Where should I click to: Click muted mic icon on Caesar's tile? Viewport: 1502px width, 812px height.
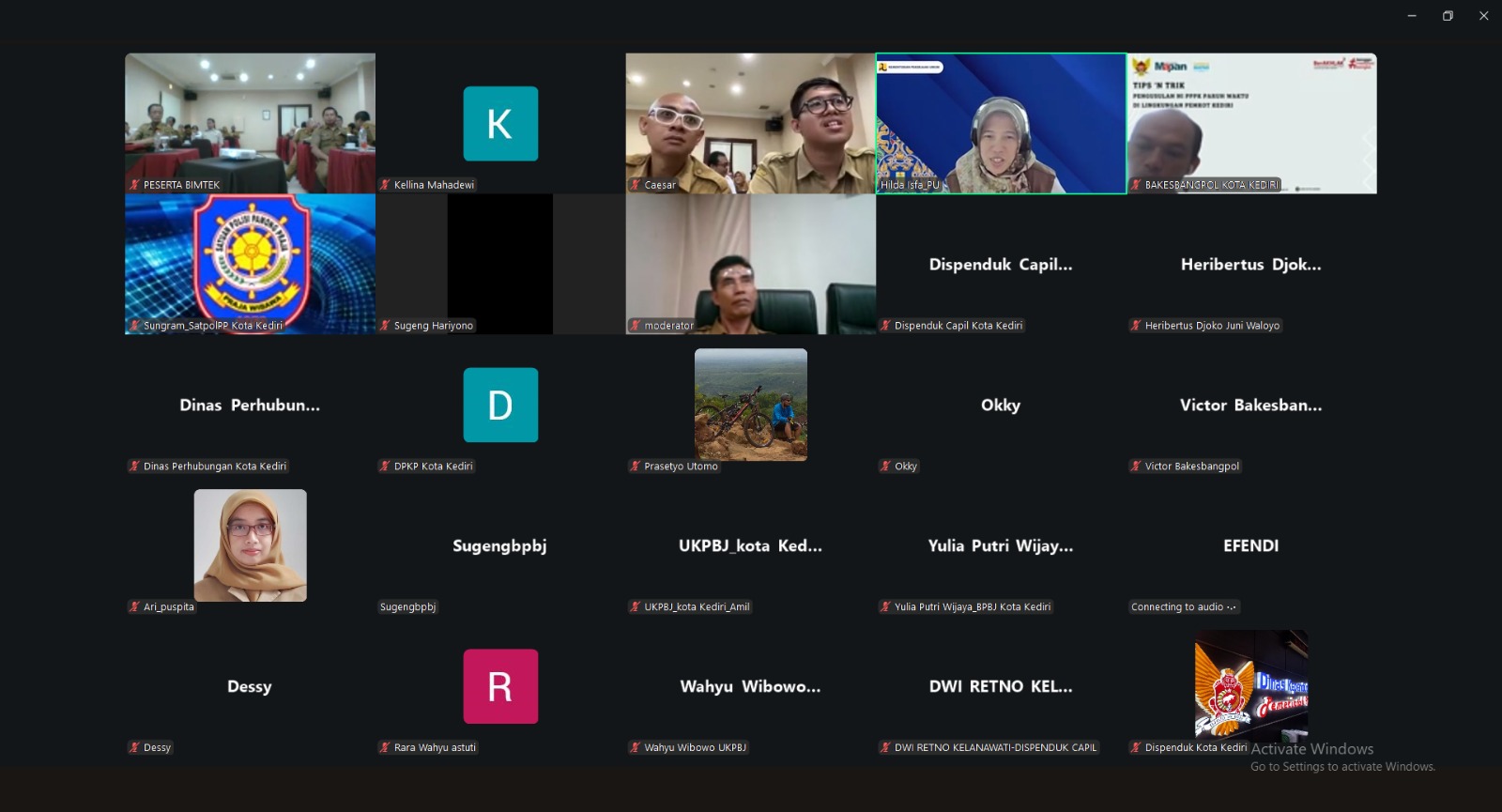[636, 185]
